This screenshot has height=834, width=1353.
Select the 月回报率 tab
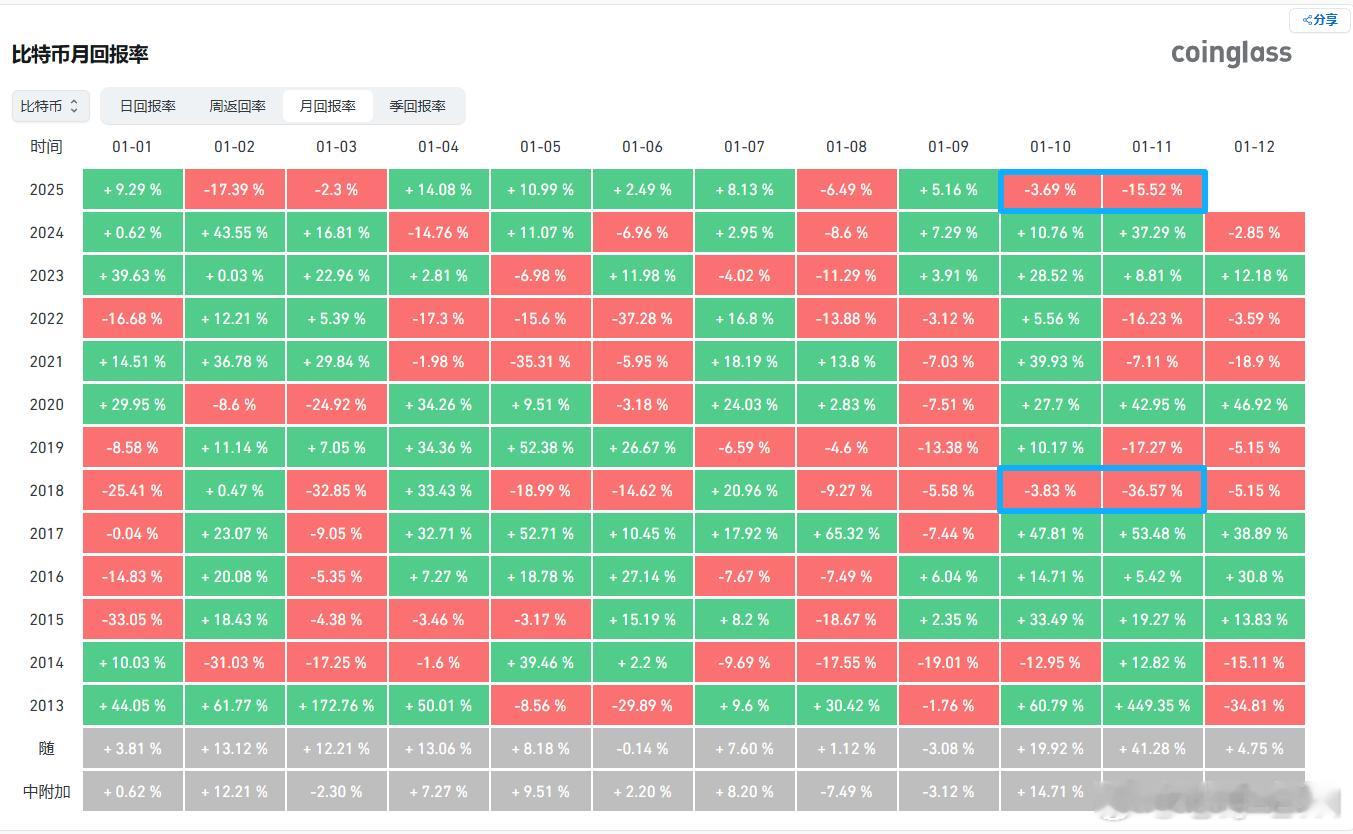click(x=327, y=106)
